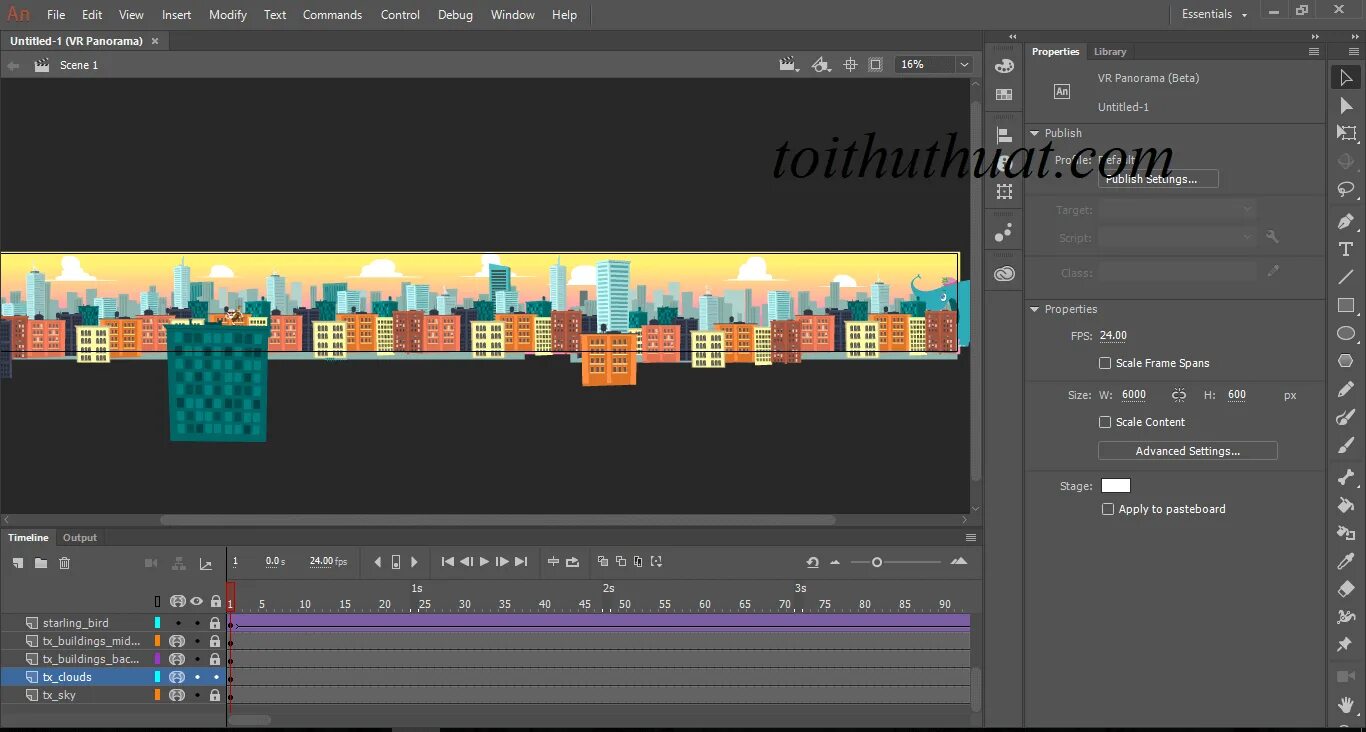
Task: Enable the Scale Content checkbox
Action: tap(1105, 421)
